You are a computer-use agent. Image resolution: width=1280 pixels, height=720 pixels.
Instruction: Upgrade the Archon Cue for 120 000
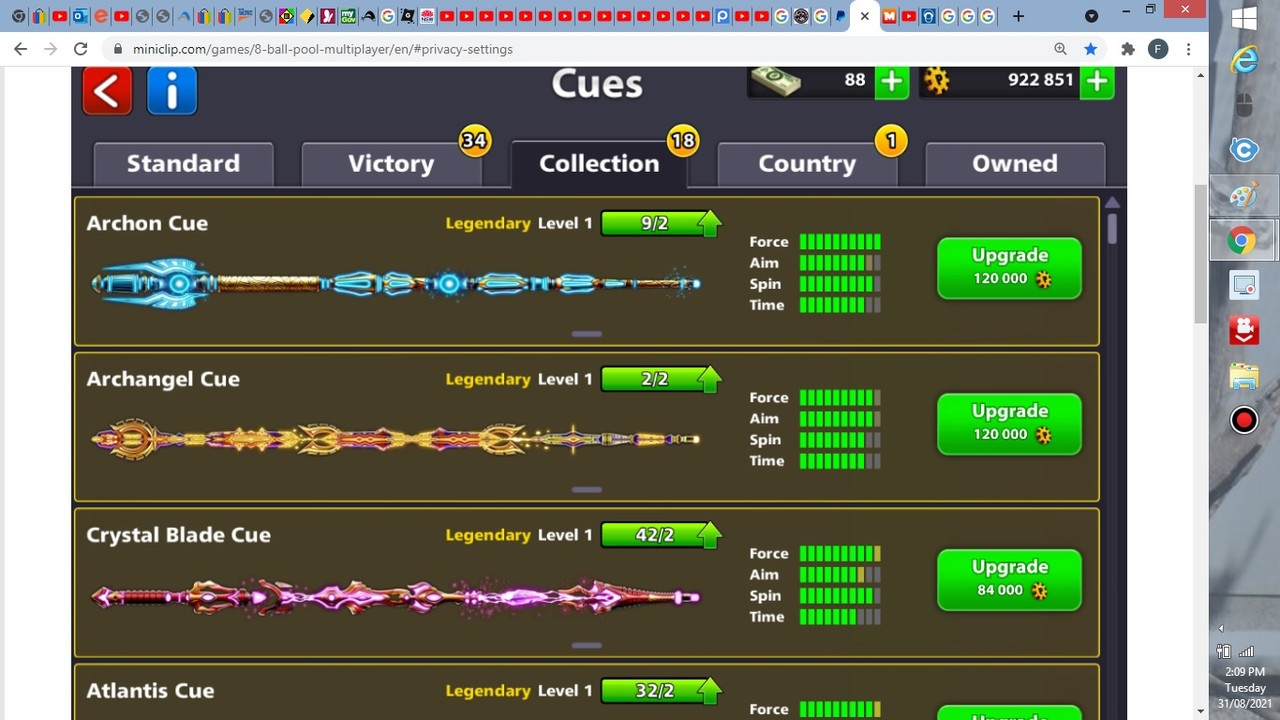coord(1009,267)
